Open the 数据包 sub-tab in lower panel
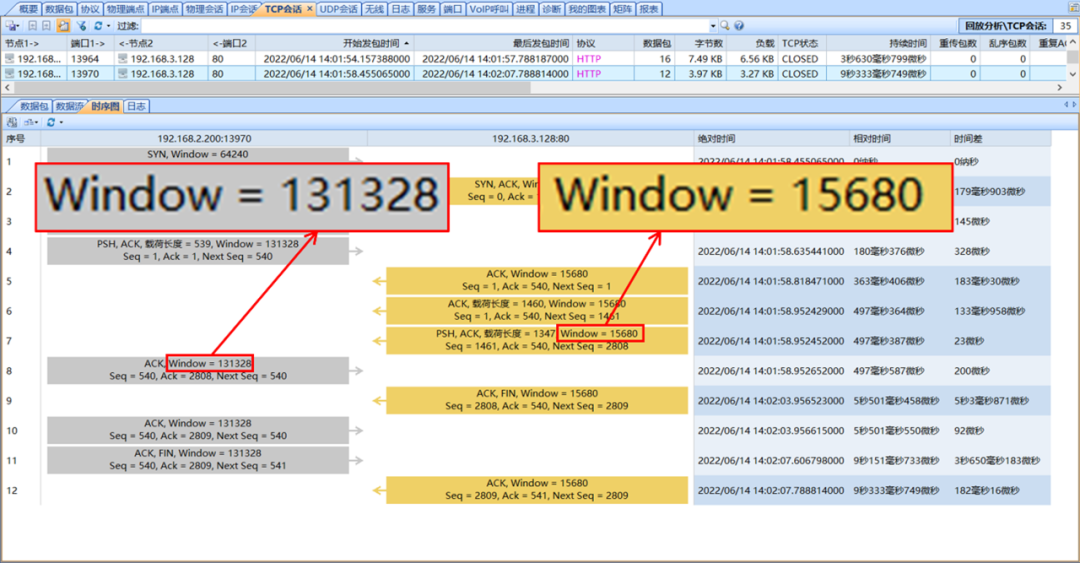The height and width of the screenshot is (563, 1080). [x=34, y=106]
